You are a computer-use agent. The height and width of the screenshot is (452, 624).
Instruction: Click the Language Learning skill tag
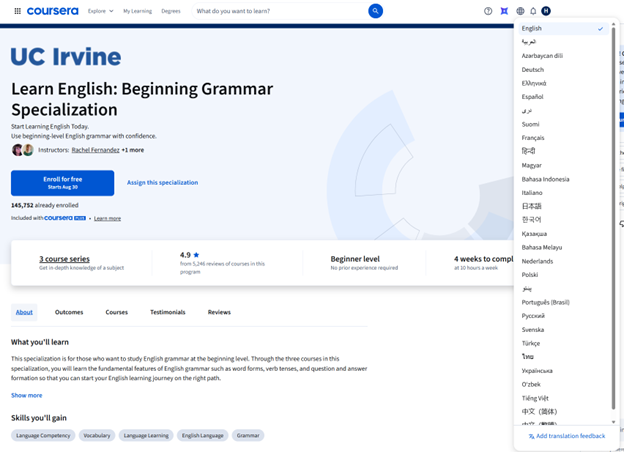tap(146, 436)
